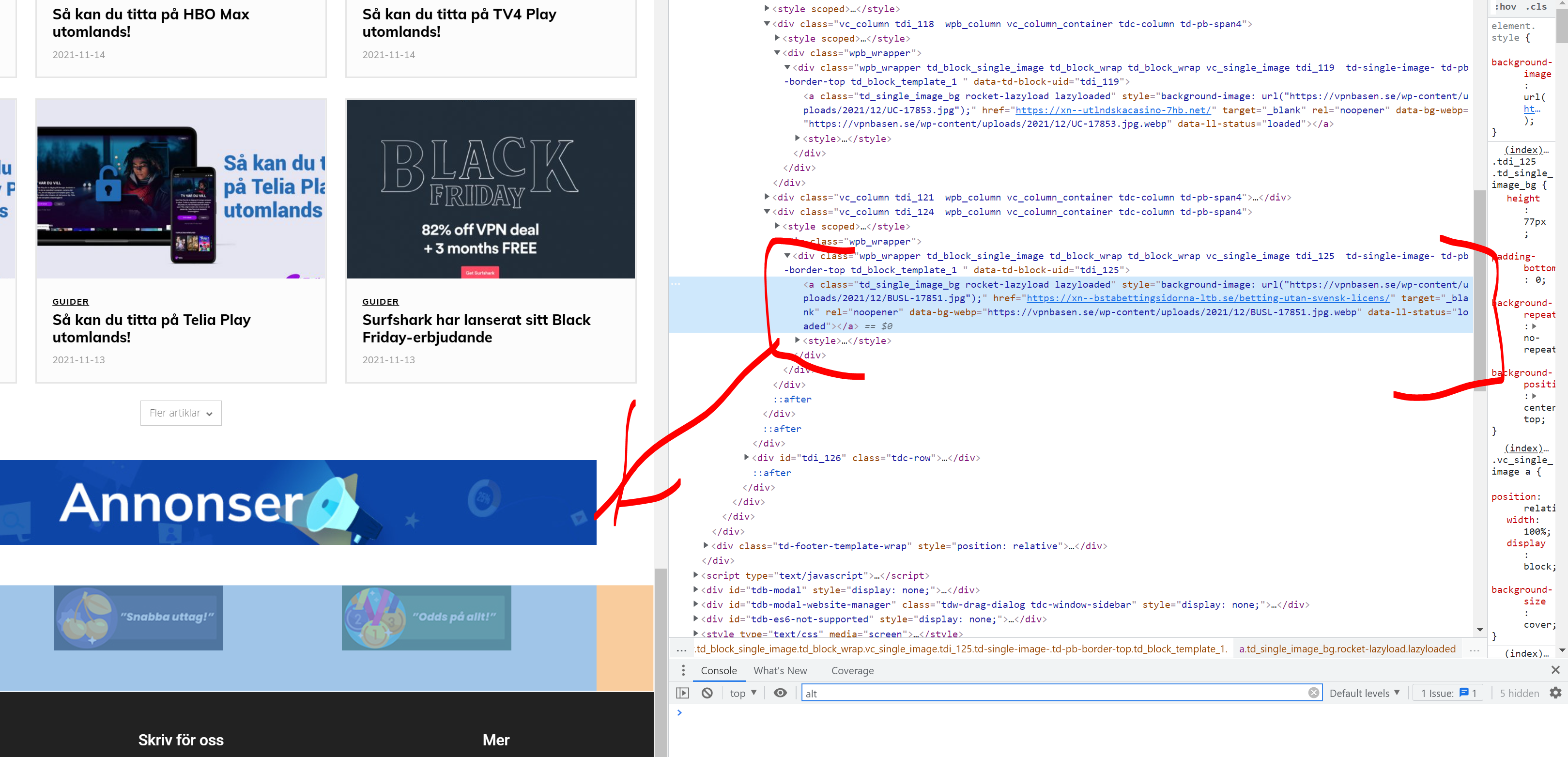Expand the tdb-modal-website-manager div node

[696, 604]
